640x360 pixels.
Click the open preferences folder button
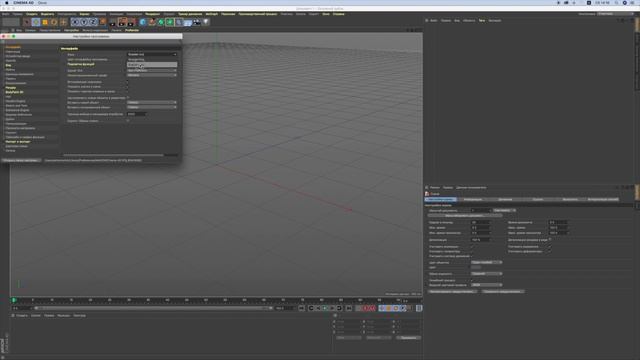click(21, 160)
